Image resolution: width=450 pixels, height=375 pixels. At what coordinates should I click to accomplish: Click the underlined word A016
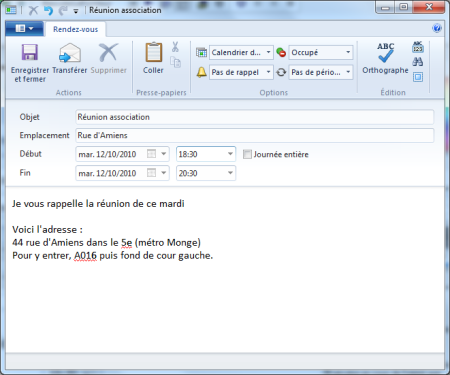pos(85,256)
